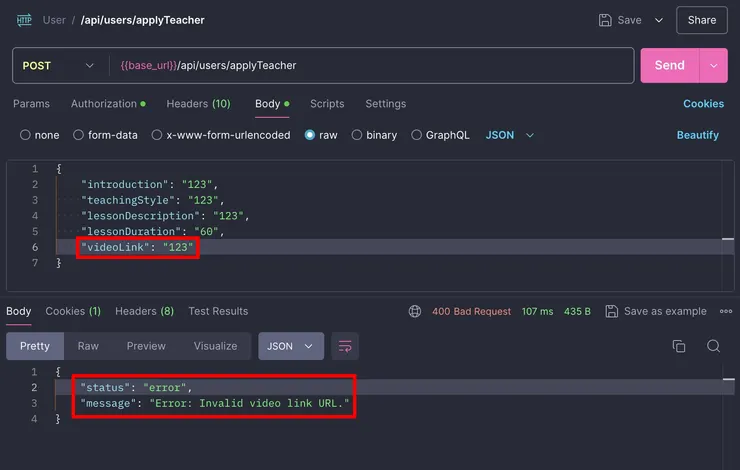Open the Settings tab
The width and height of the screenshot is (740, 470).
click(386, 104)
